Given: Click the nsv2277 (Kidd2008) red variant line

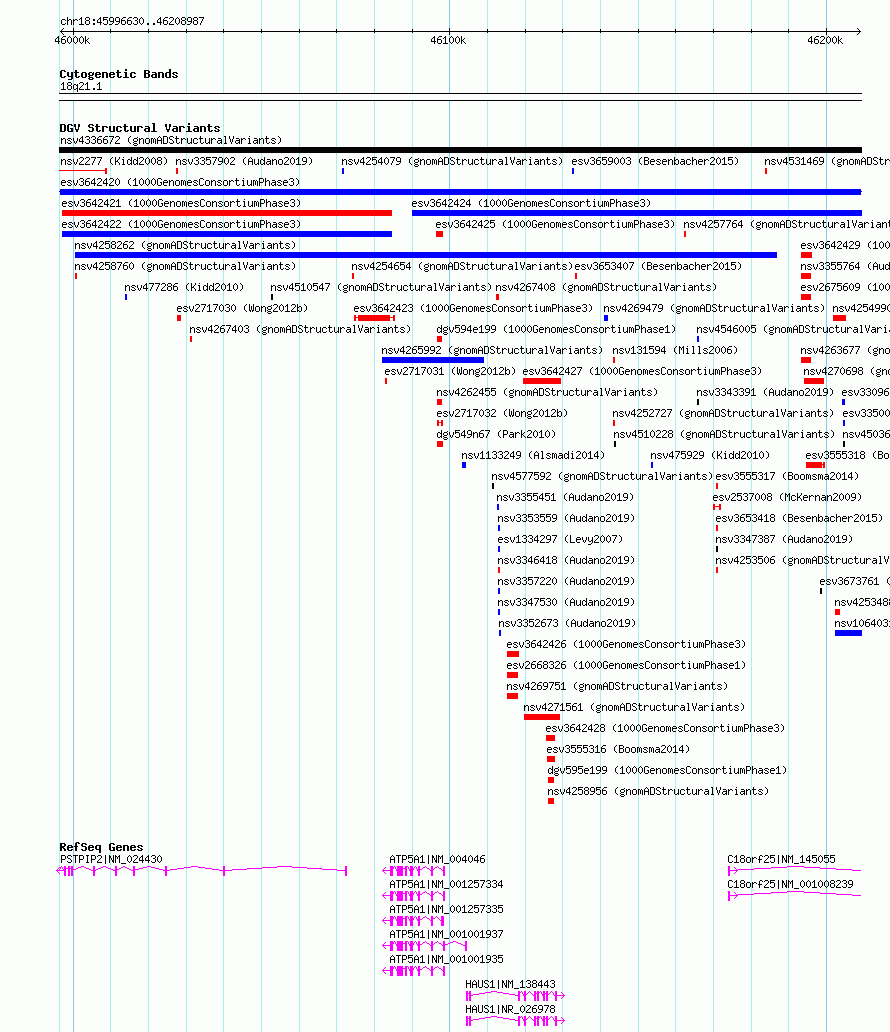Looking at the screenshot, I should point(83,171).
